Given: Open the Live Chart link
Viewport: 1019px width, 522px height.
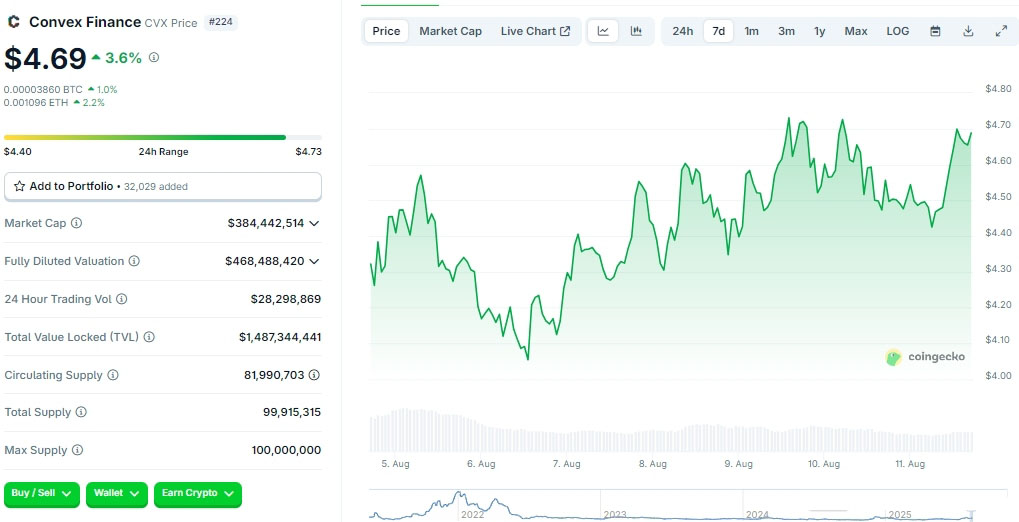Looking at the screenshot, I should tap(535, 31).
